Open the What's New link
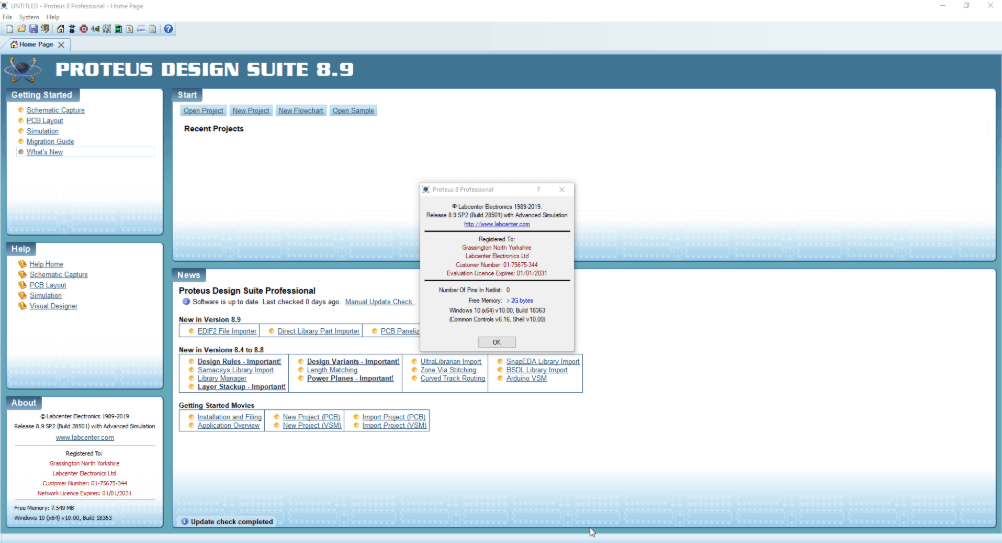This screenshot has width=1002, height=543. point(45,152)
